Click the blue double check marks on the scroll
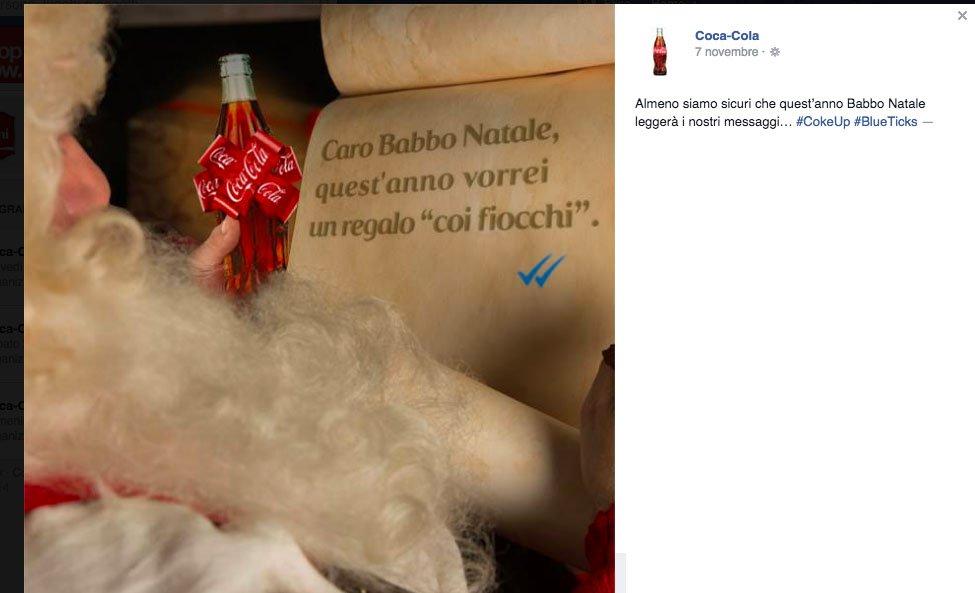This screenshot has height=593, width=975. coord(541,270)
